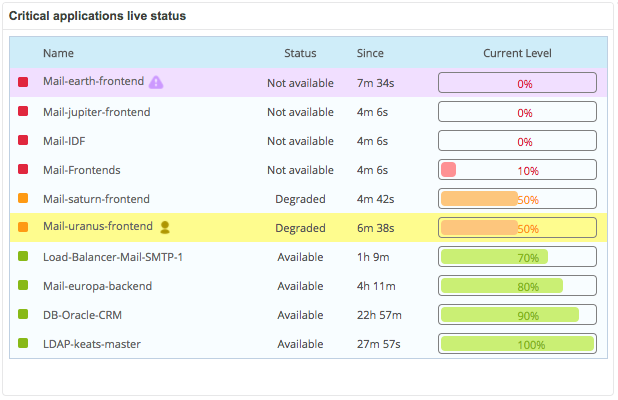Open the Load-Balancer-Mail-SMTP-1 entry
This screenshot has width=618, height=400.
[113, 257]
